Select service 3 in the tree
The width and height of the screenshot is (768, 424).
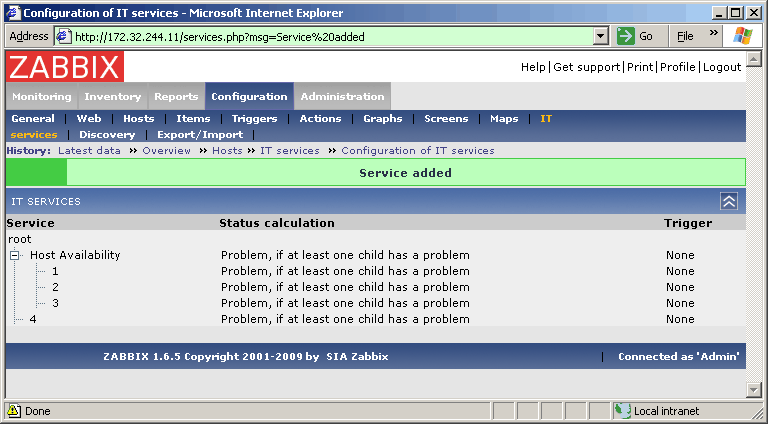click(55, 304)
